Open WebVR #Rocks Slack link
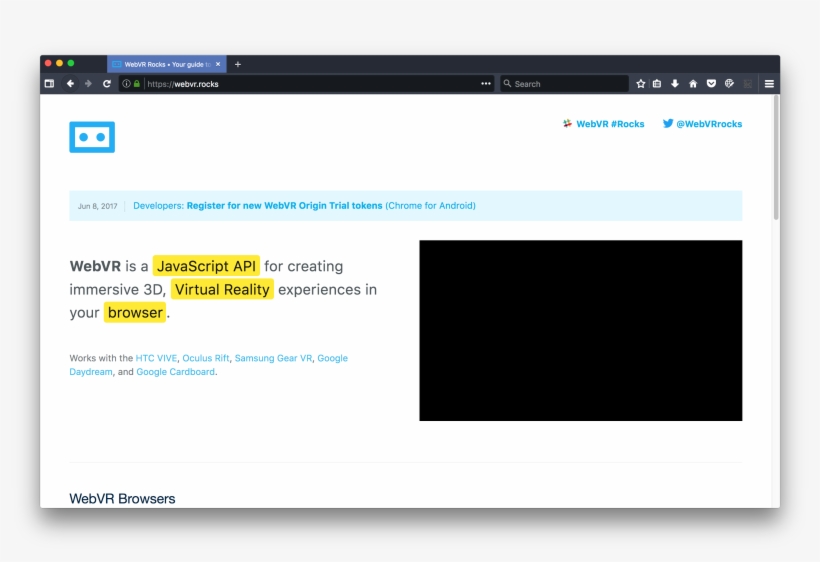 (x=604, y=124)
